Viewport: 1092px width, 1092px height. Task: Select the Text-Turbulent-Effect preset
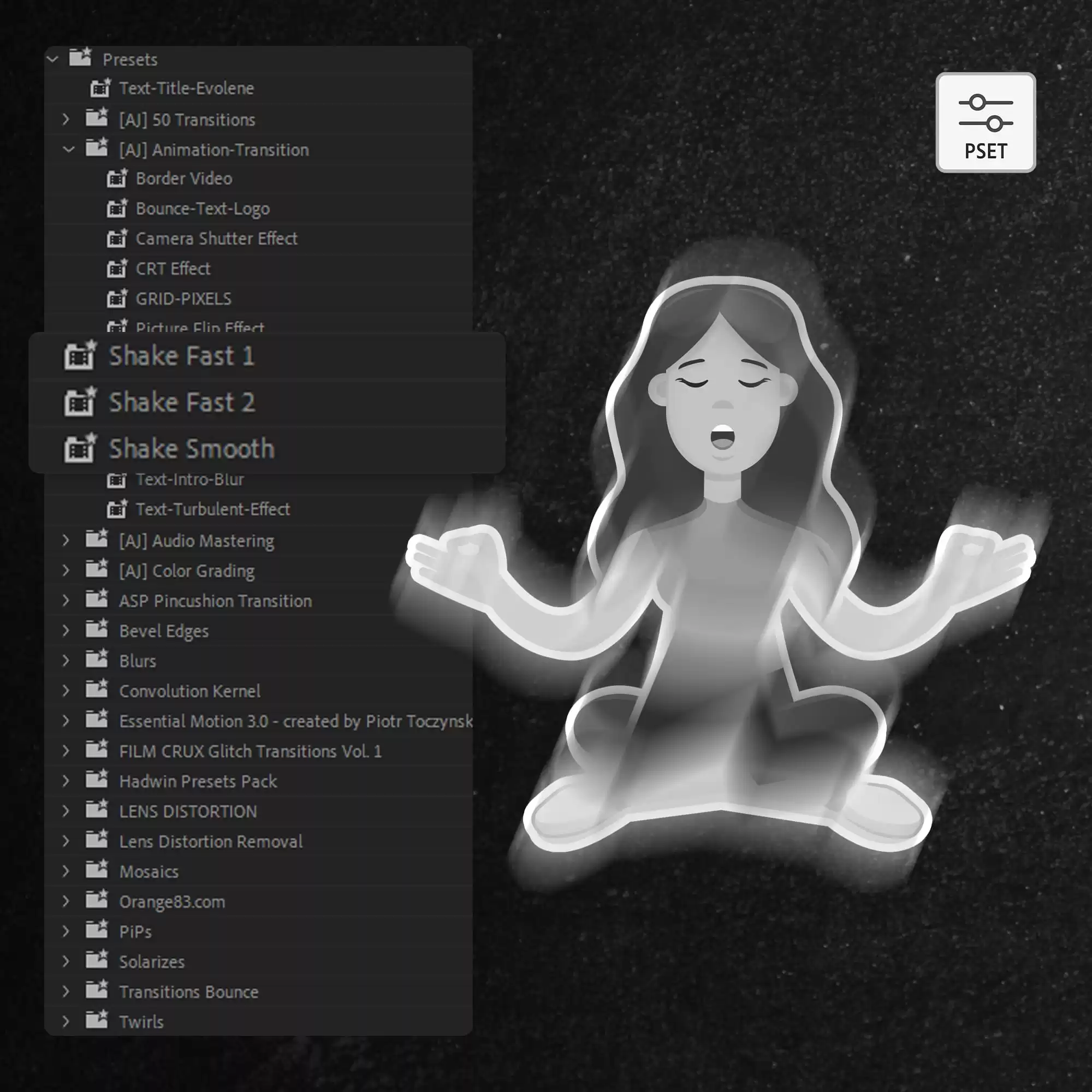212,509
